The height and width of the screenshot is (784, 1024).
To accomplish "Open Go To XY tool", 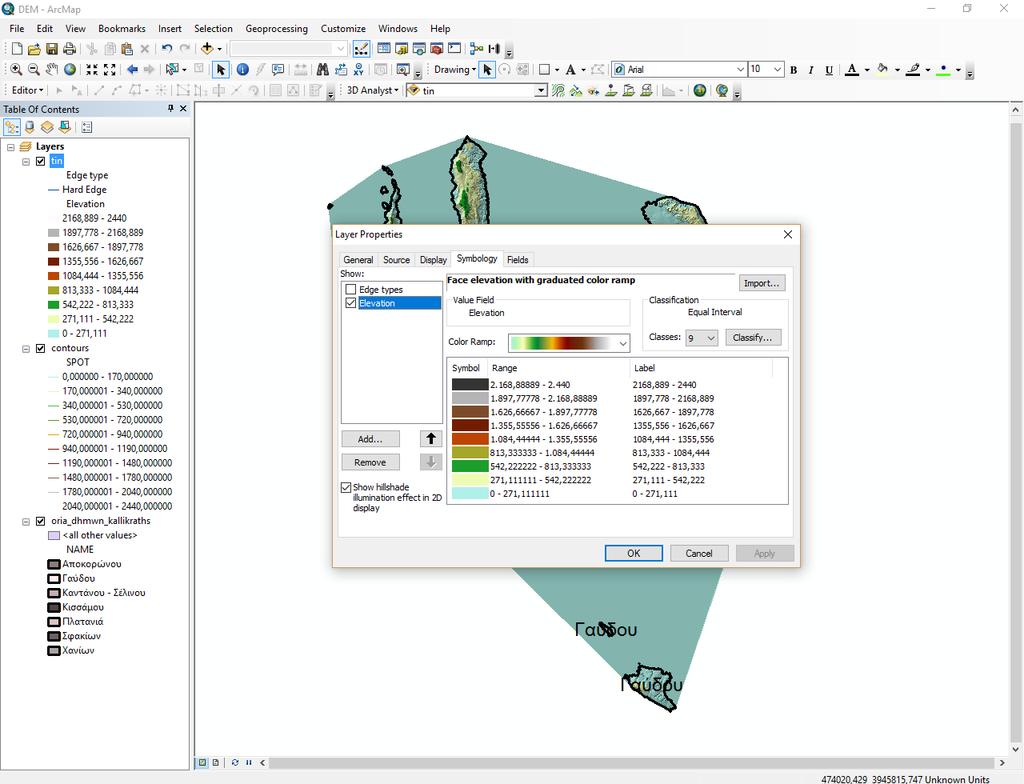I will pyautogui.click(x=358, y=69).
